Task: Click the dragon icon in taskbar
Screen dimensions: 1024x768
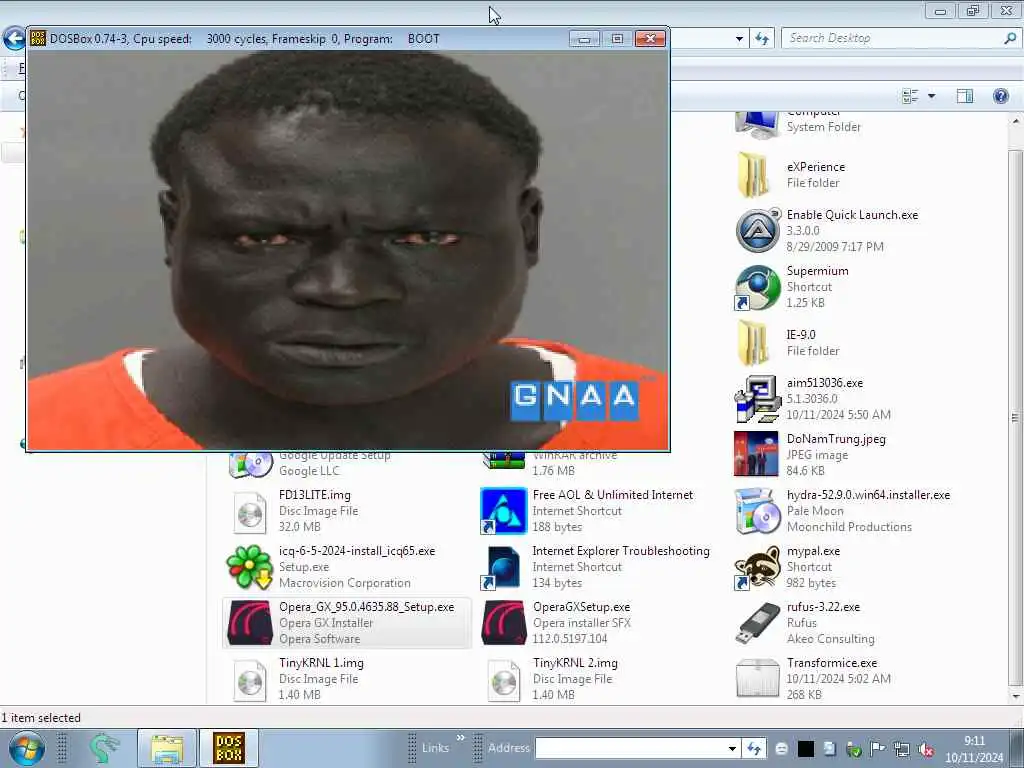Action: pos(103,748)
